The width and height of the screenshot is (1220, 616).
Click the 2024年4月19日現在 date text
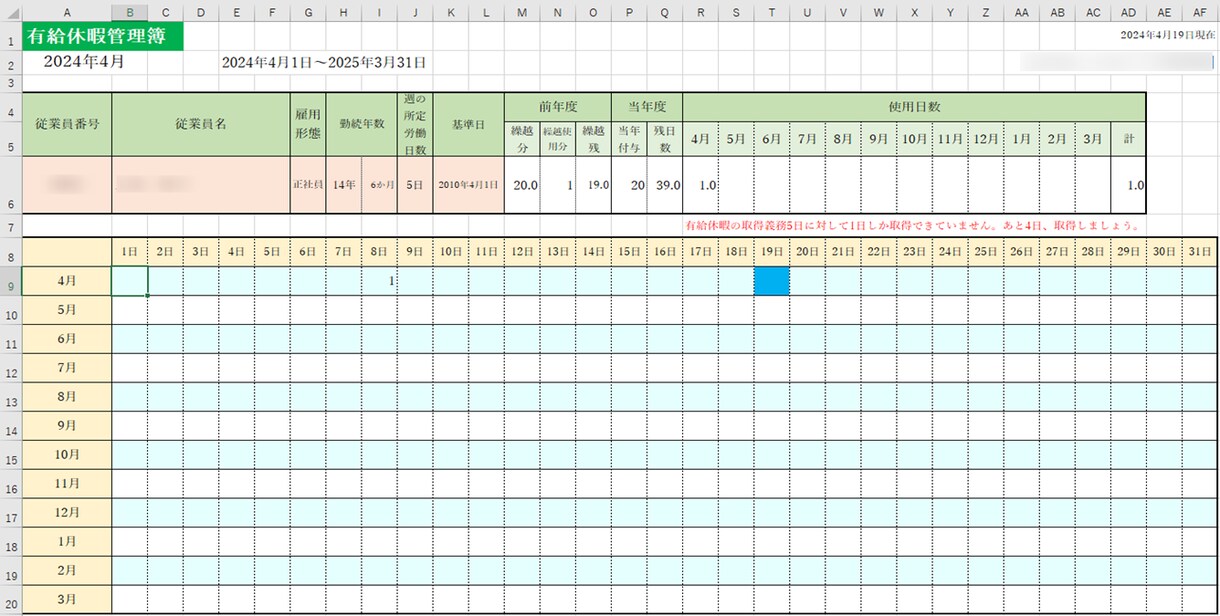[x=1167, y=35]
